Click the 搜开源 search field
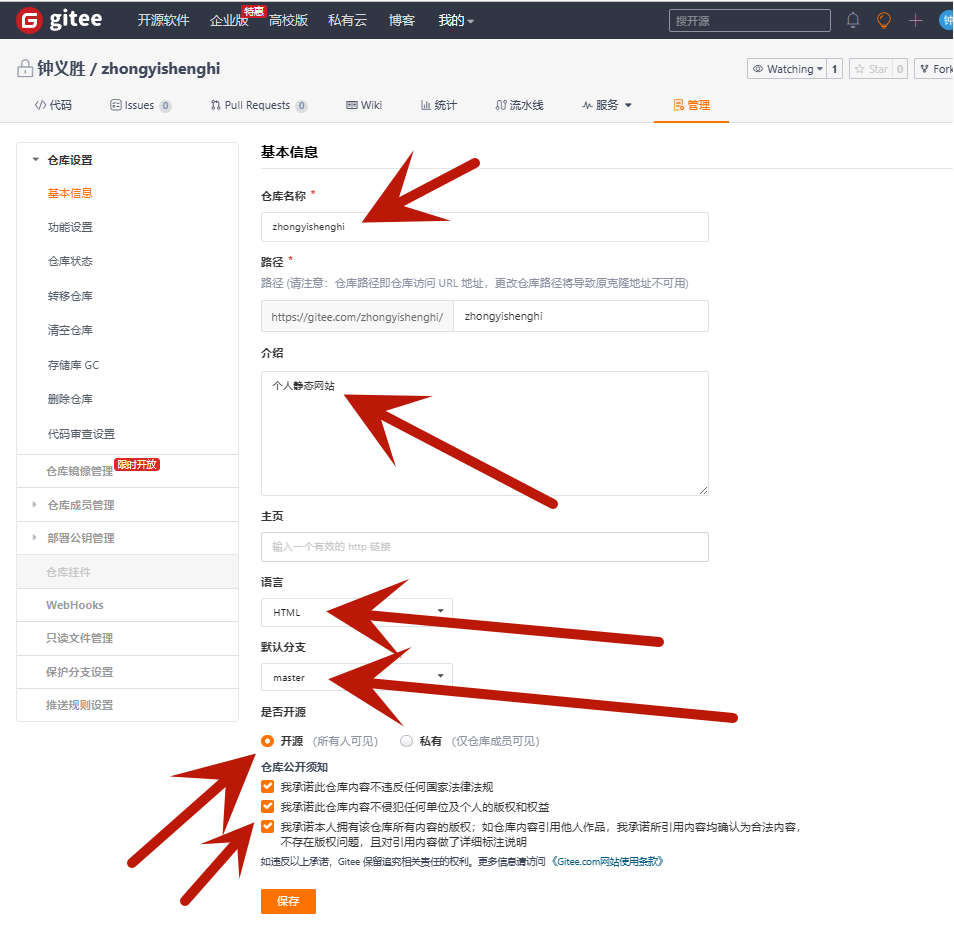This screenshot has height=930, width=954. 750,21
